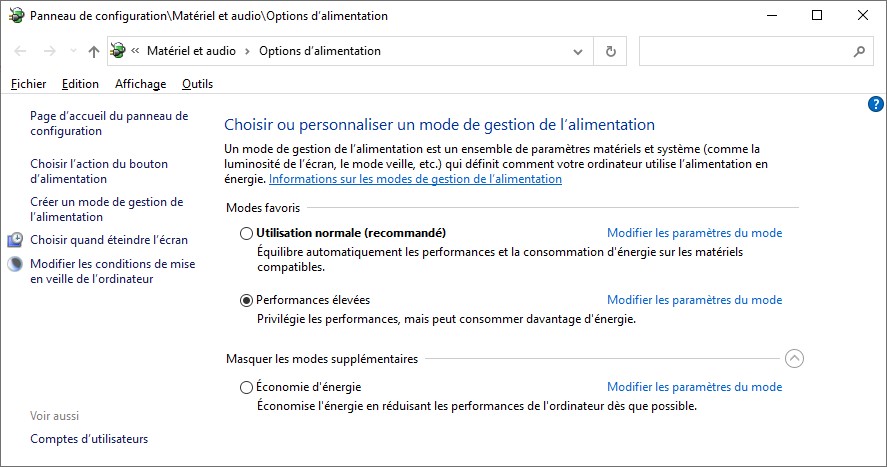The image size is (887, 467).
Task: Open the Fichier menu
Action: point(29,84)
